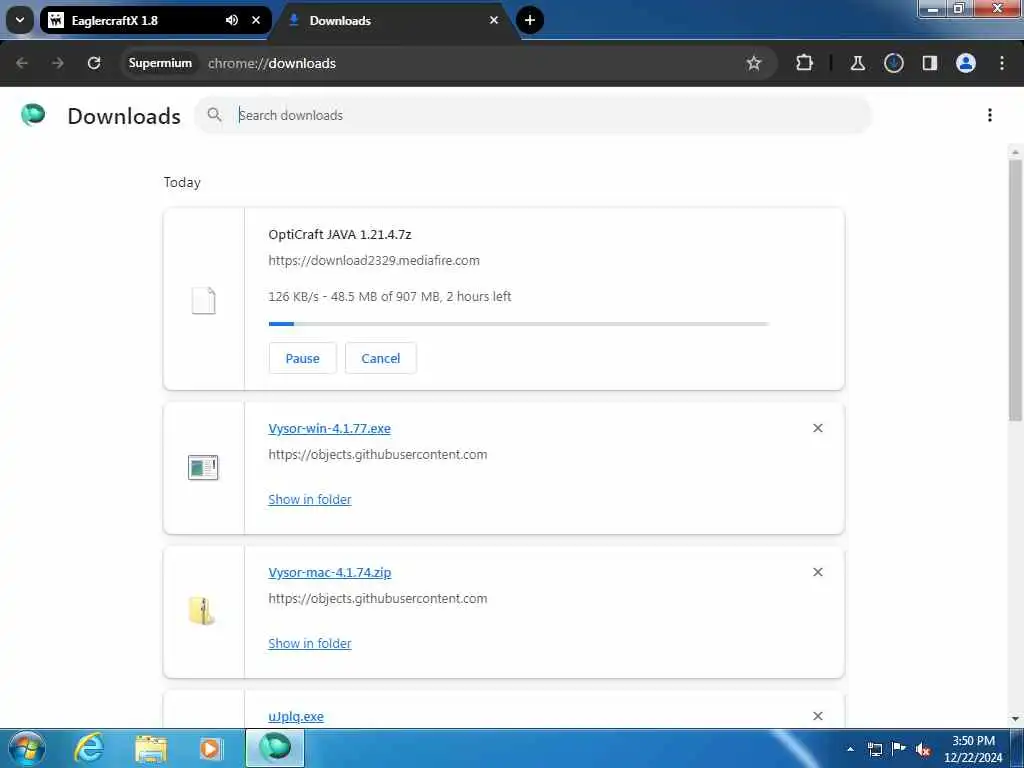This screenshot has height=768, width=1024.
Task: Open the Vysor-win-4.1.77.exe link
Action: (x=329, y=428)
